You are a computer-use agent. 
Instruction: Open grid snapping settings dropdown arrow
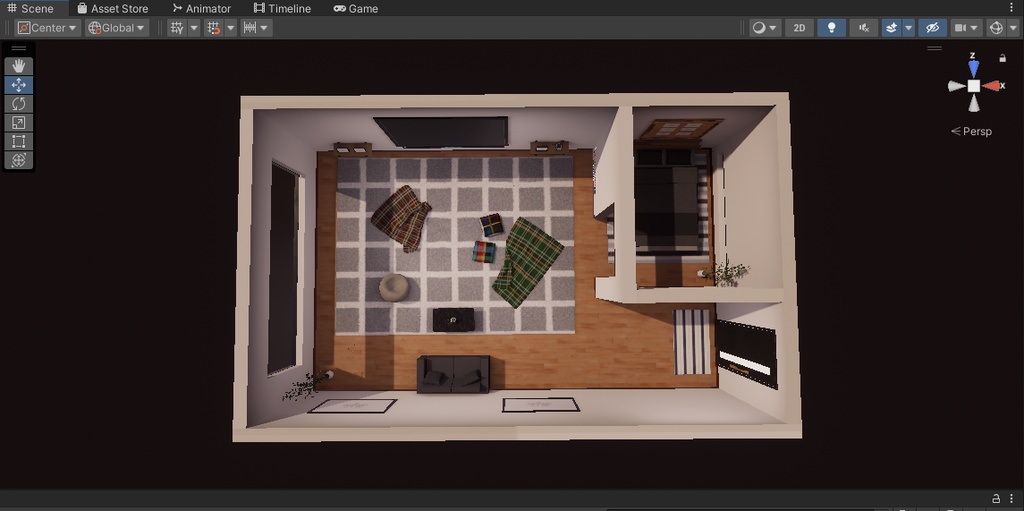click(x=231, y=28)
